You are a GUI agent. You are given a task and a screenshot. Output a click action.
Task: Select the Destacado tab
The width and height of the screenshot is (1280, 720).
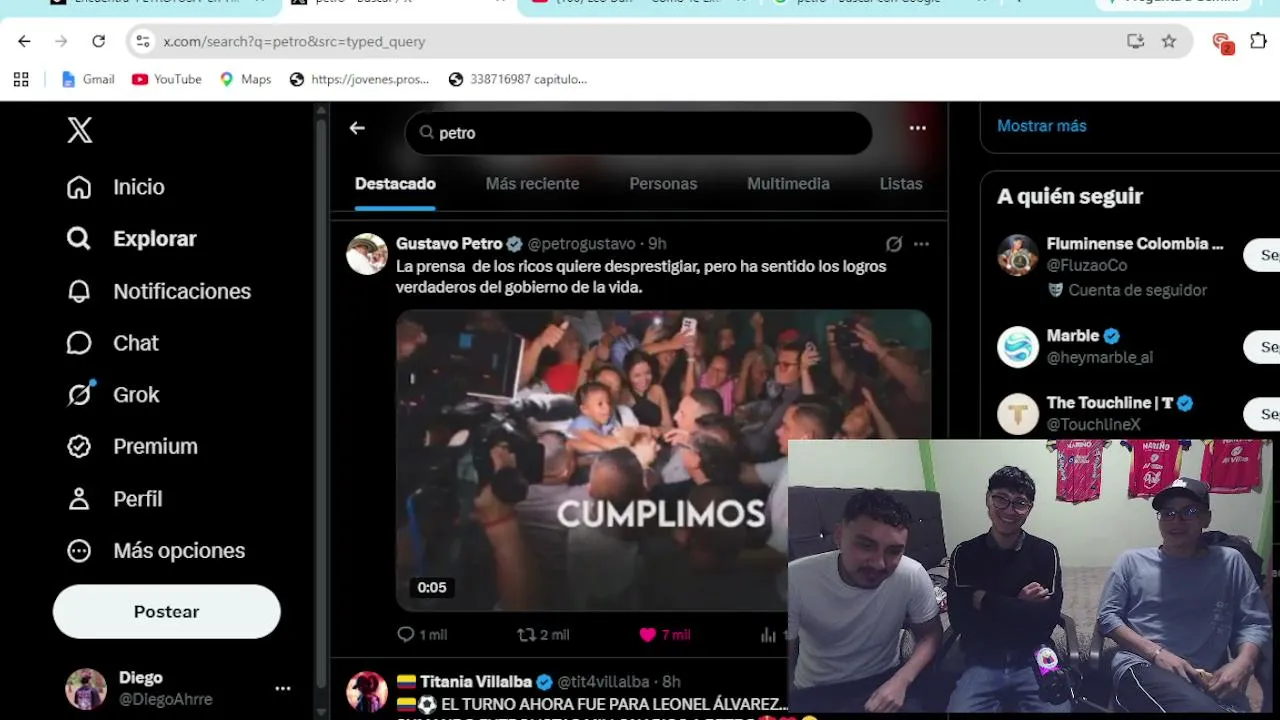coord(395,184)
